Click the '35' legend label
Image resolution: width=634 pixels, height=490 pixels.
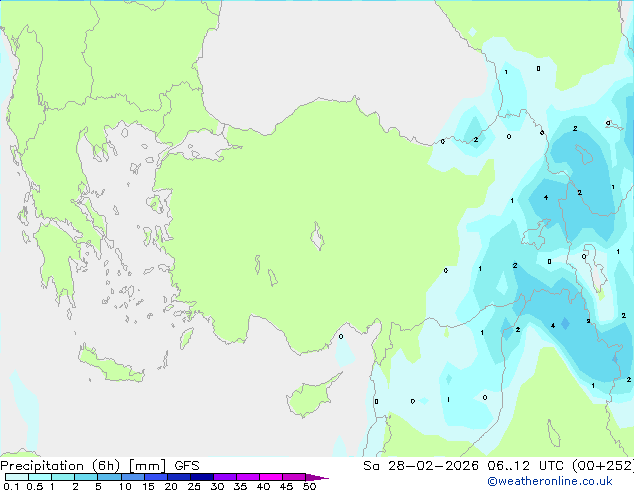(x=240, y=486)
